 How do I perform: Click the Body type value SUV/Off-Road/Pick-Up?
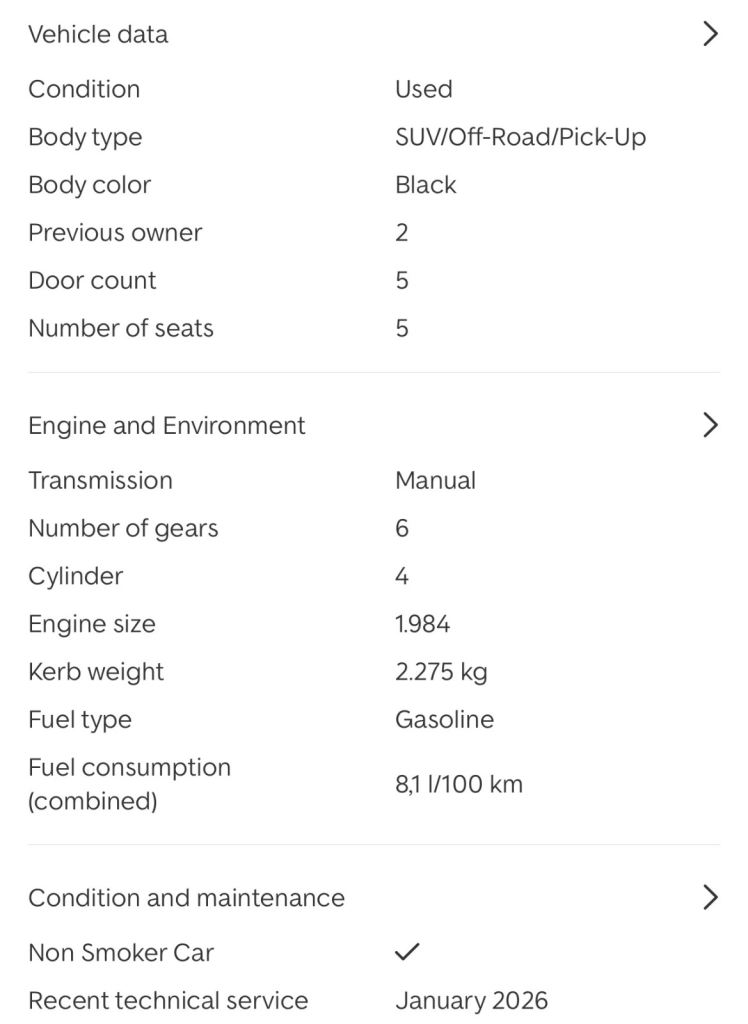point(520,137)
